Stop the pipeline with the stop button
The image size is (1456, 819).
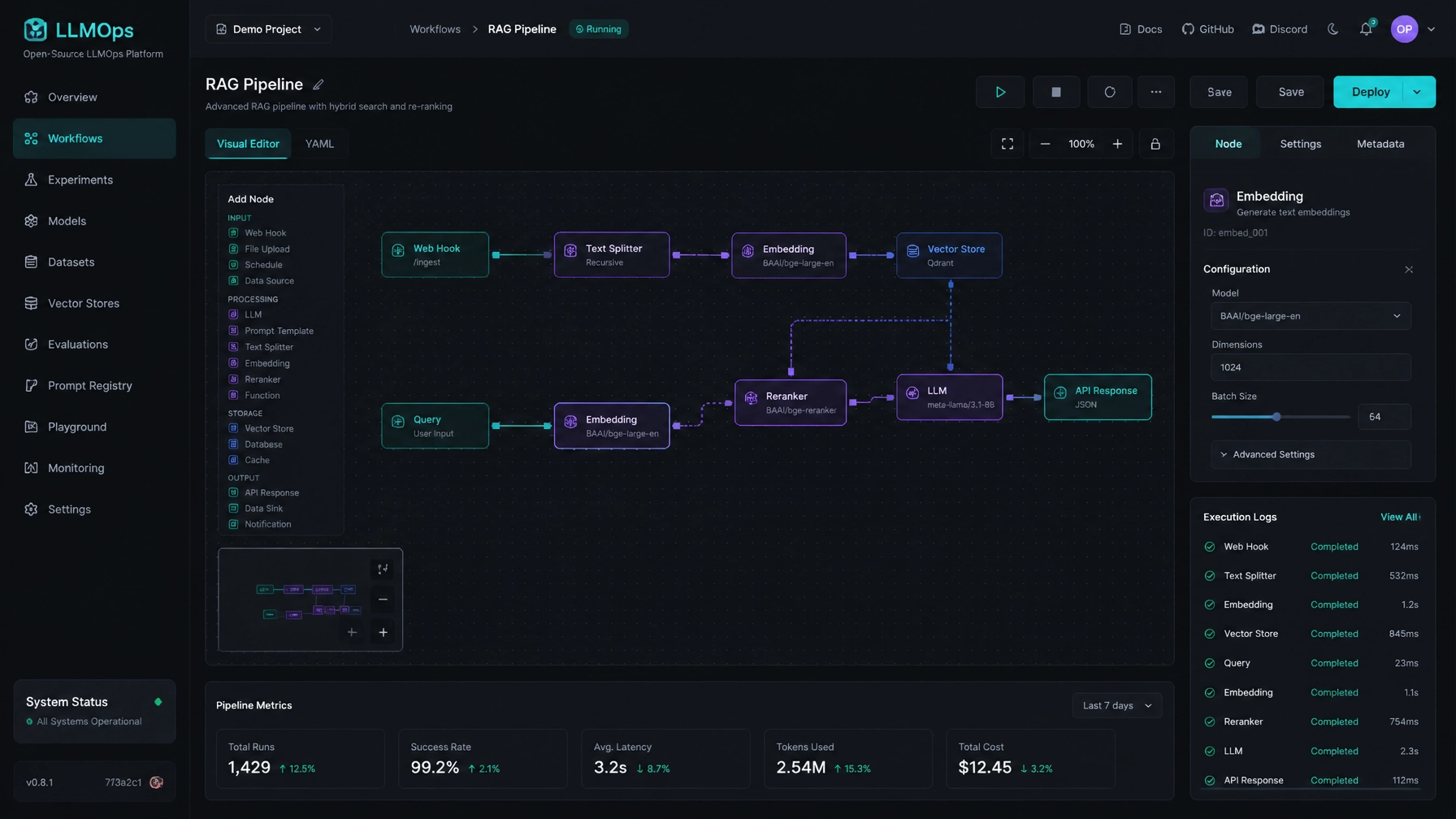[1055, 92]
